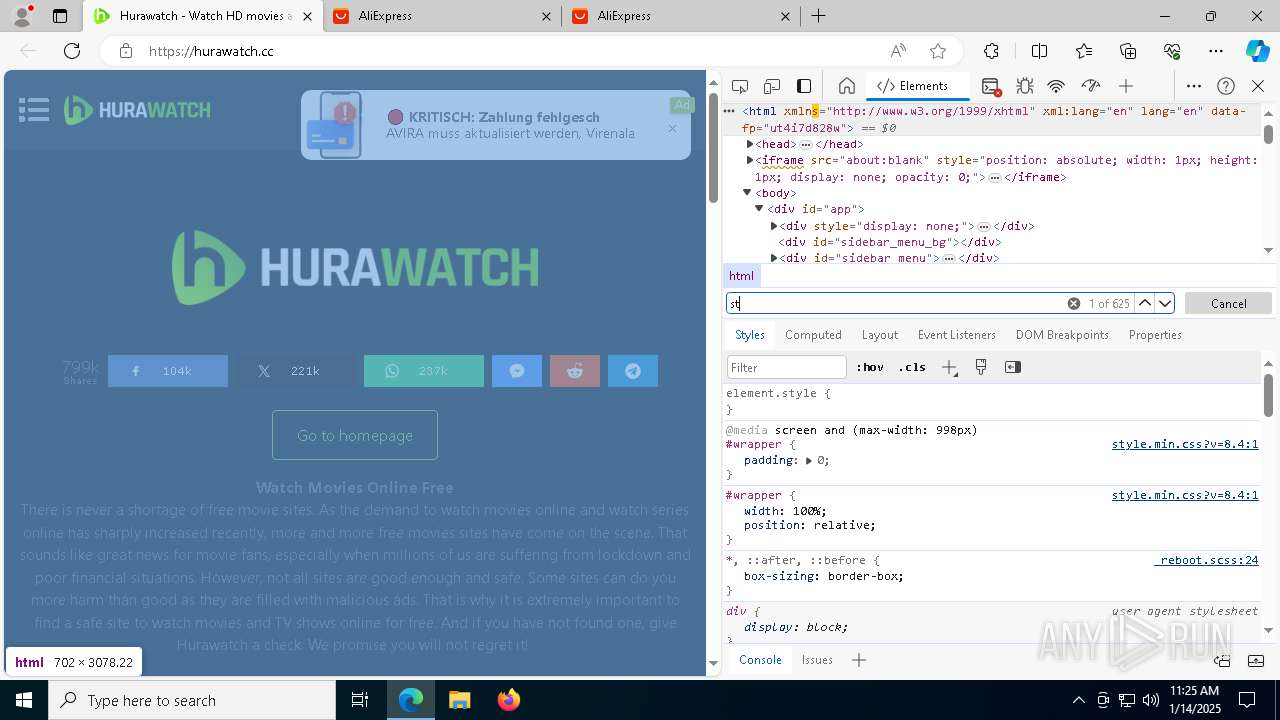Select Styles tab
This screenshot has height=720, width=1280.
click(x=749, y=335)
